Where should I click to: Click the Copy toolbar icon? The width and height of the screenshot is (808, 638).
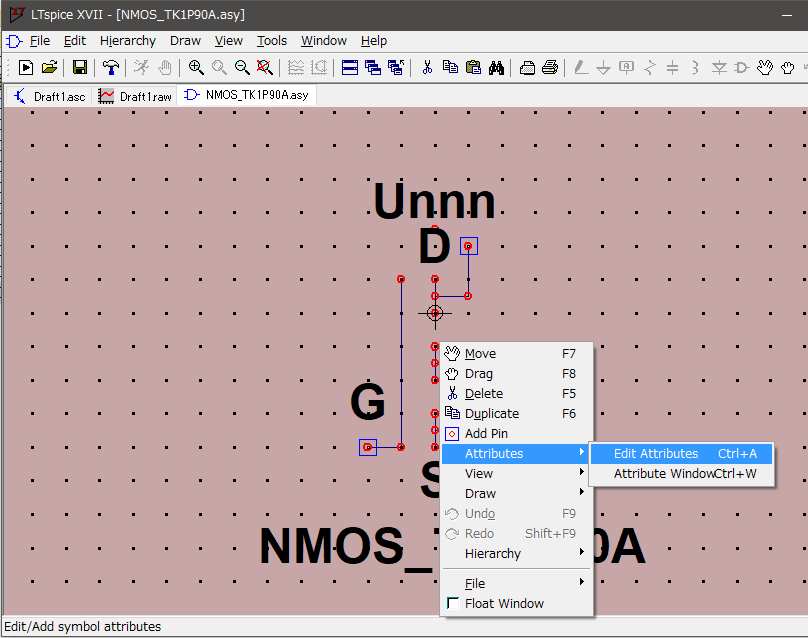click(x=450, y=68)
